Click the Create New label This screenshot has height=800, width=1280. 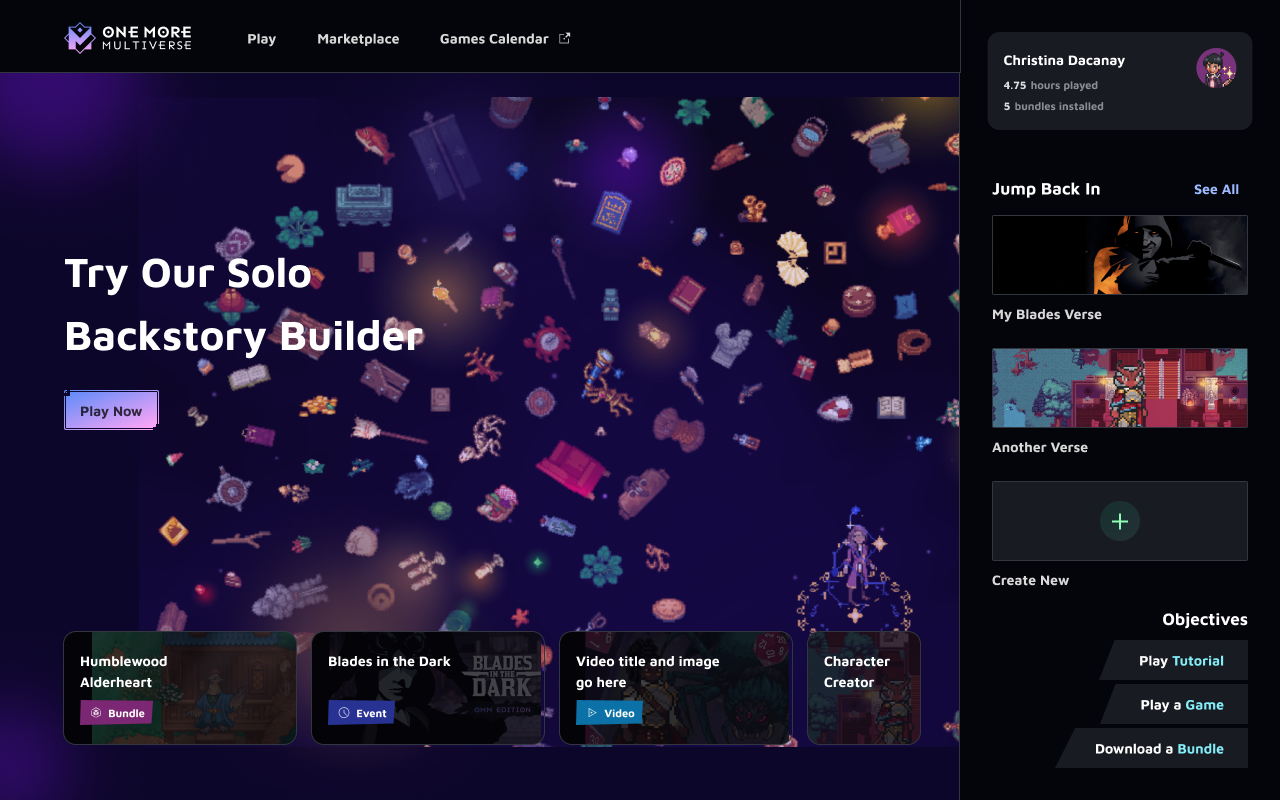pos(1030,580)
